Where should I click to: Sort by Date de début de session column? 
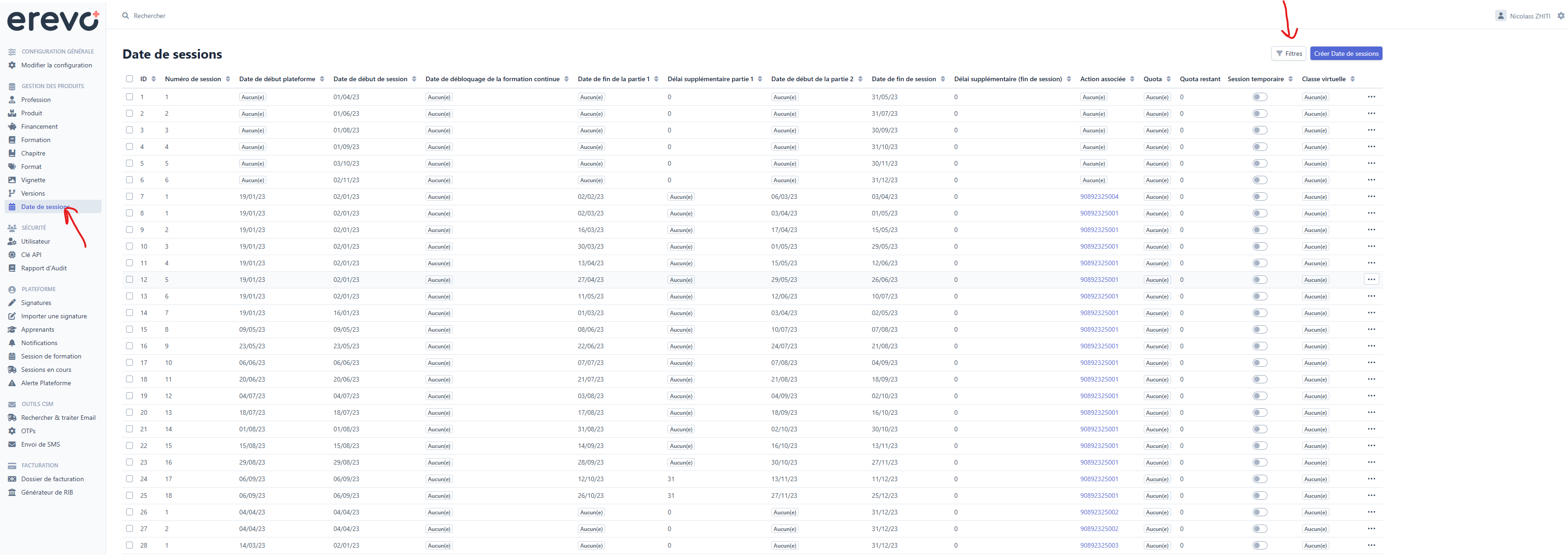pos(374,79)
